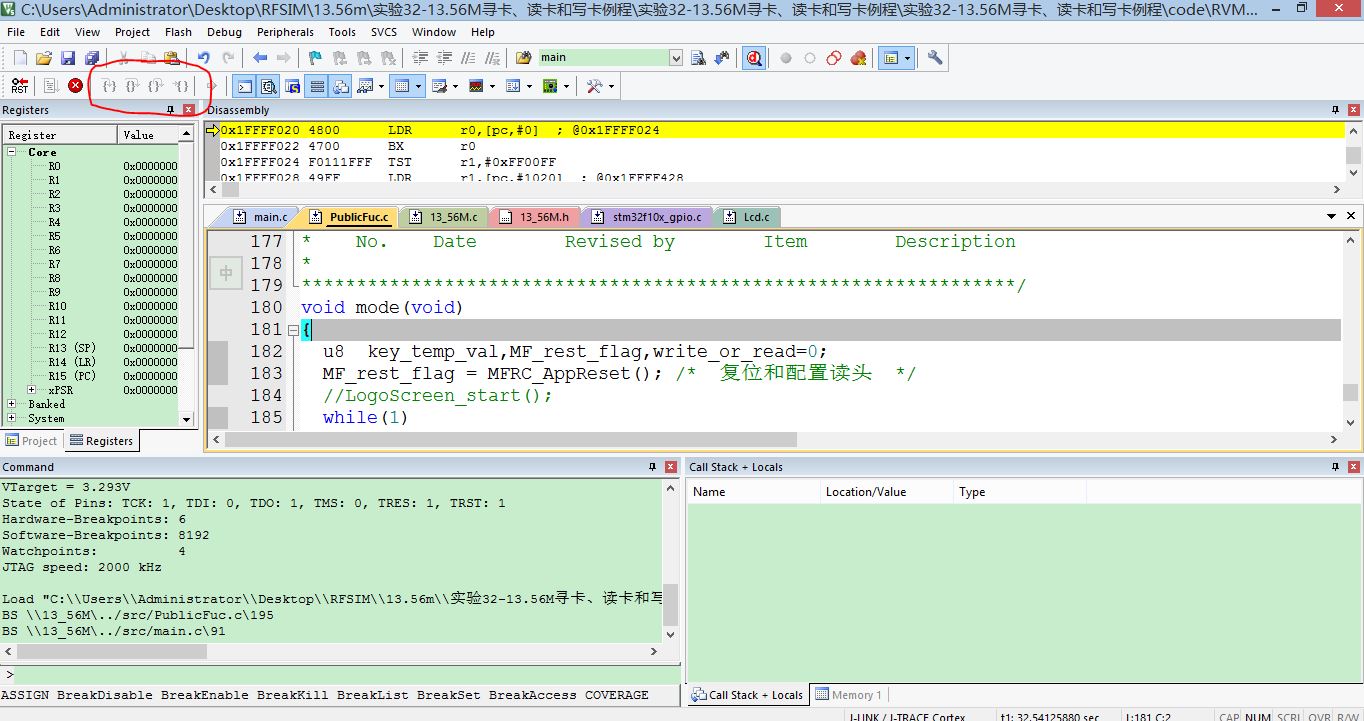This screenshot has width=1364, height=721.
Task: Click the RST reset CPU icon
Action: (19, 86)
